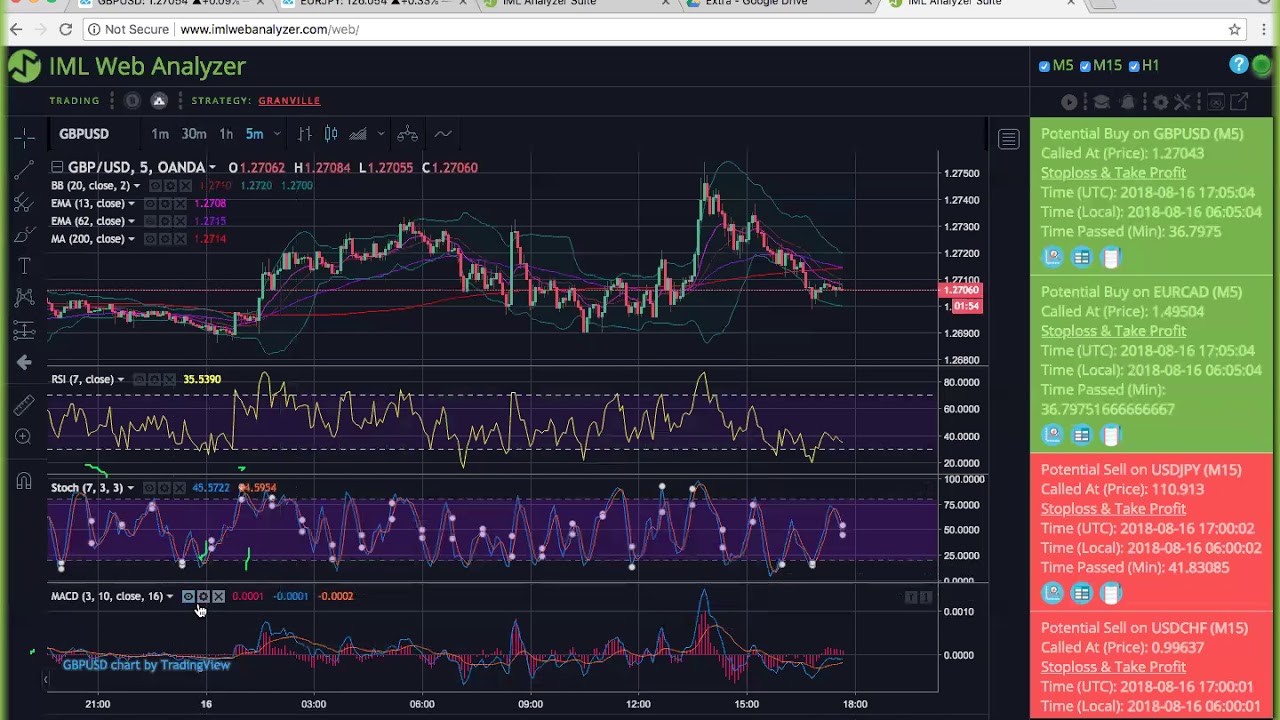The height and width of the screenshot is (720, 1280).
Task: Toggle the M15 timeframe checkbox
Action: (x=1086, y=66)
